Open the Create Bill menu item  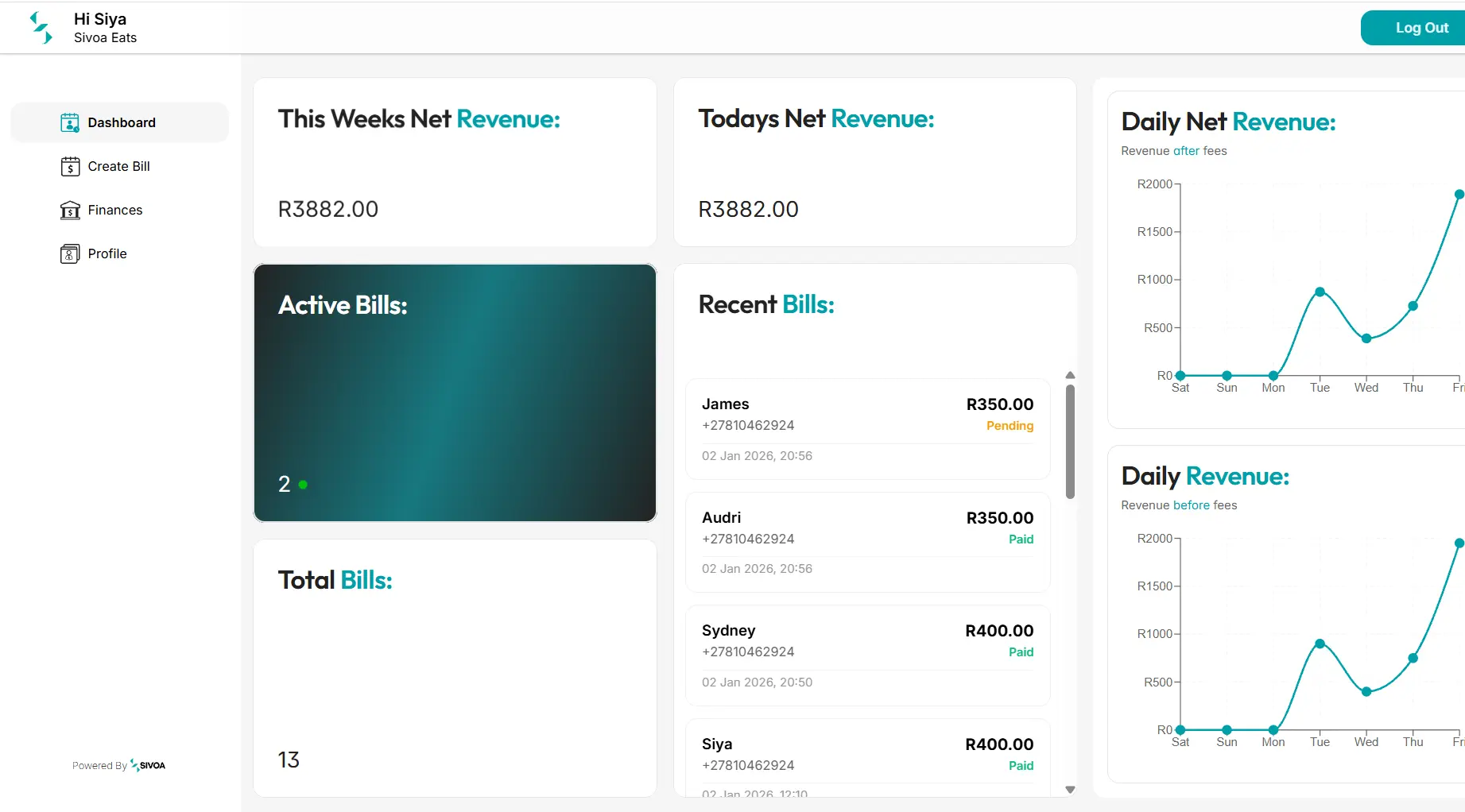click(x=120, y=166)
